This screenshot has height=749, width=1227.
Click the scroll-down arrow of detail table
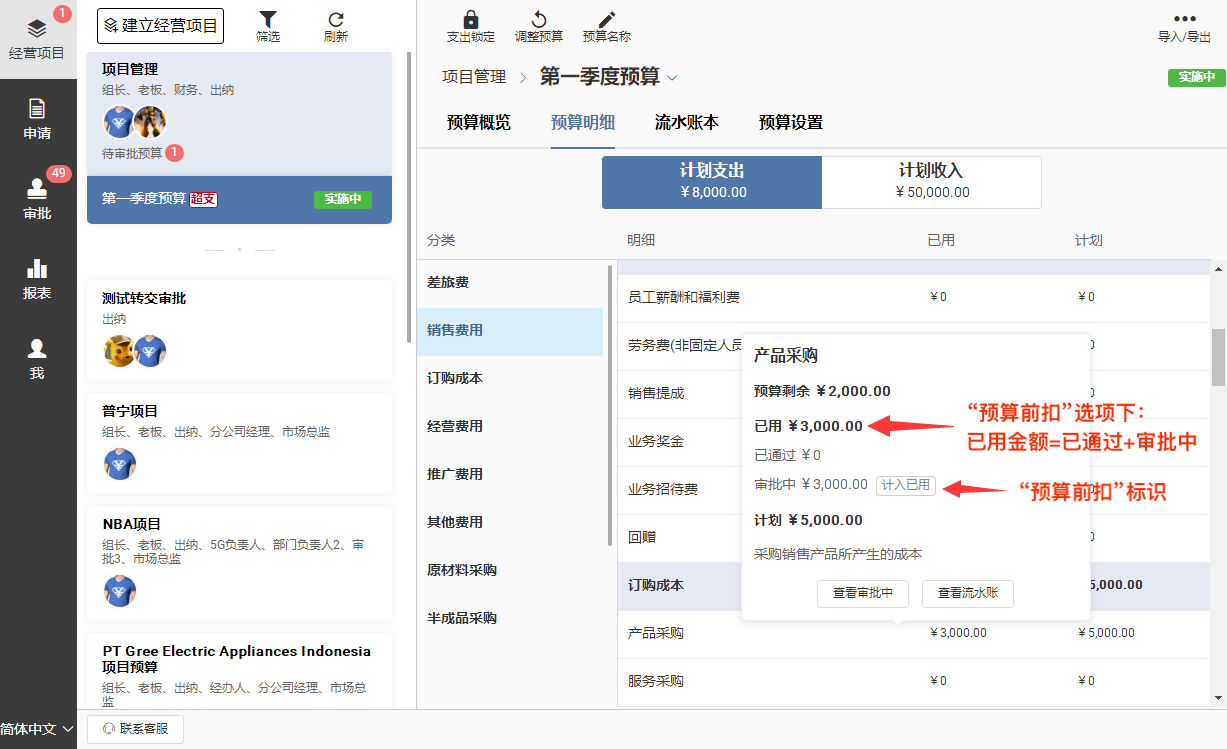(1218, 698)
